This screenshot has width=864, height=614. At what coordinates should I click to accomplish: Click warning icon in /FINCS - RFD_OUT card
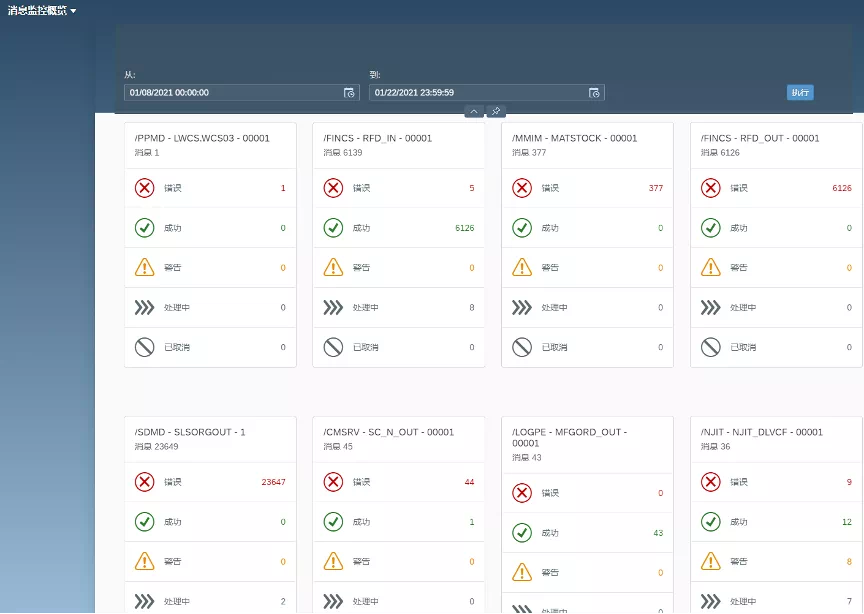(x=711, y=267)
